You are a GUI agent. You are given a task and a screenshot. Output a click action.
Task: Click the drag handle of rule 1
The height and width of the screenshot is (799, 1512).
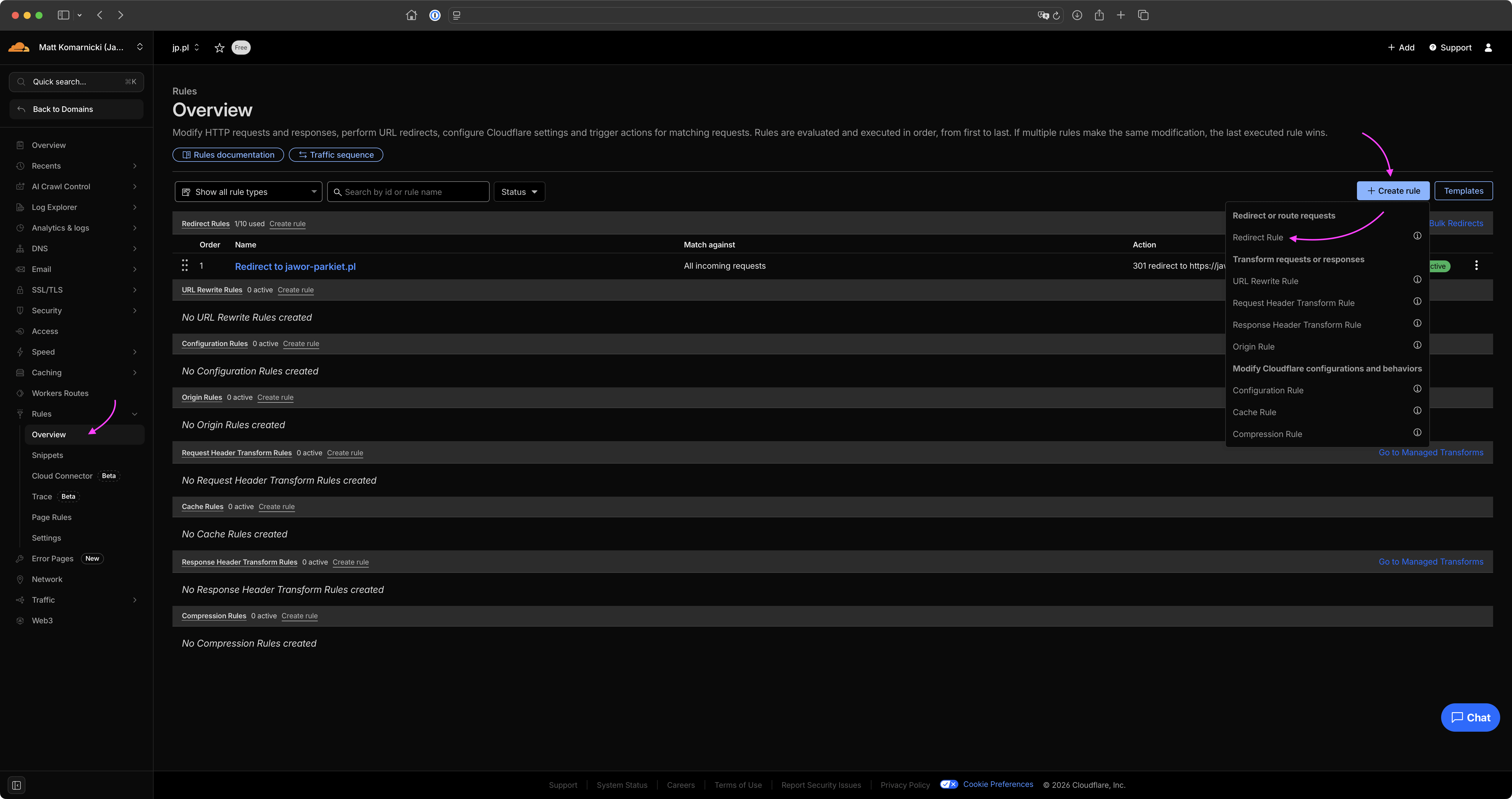[x=185, y=265]
